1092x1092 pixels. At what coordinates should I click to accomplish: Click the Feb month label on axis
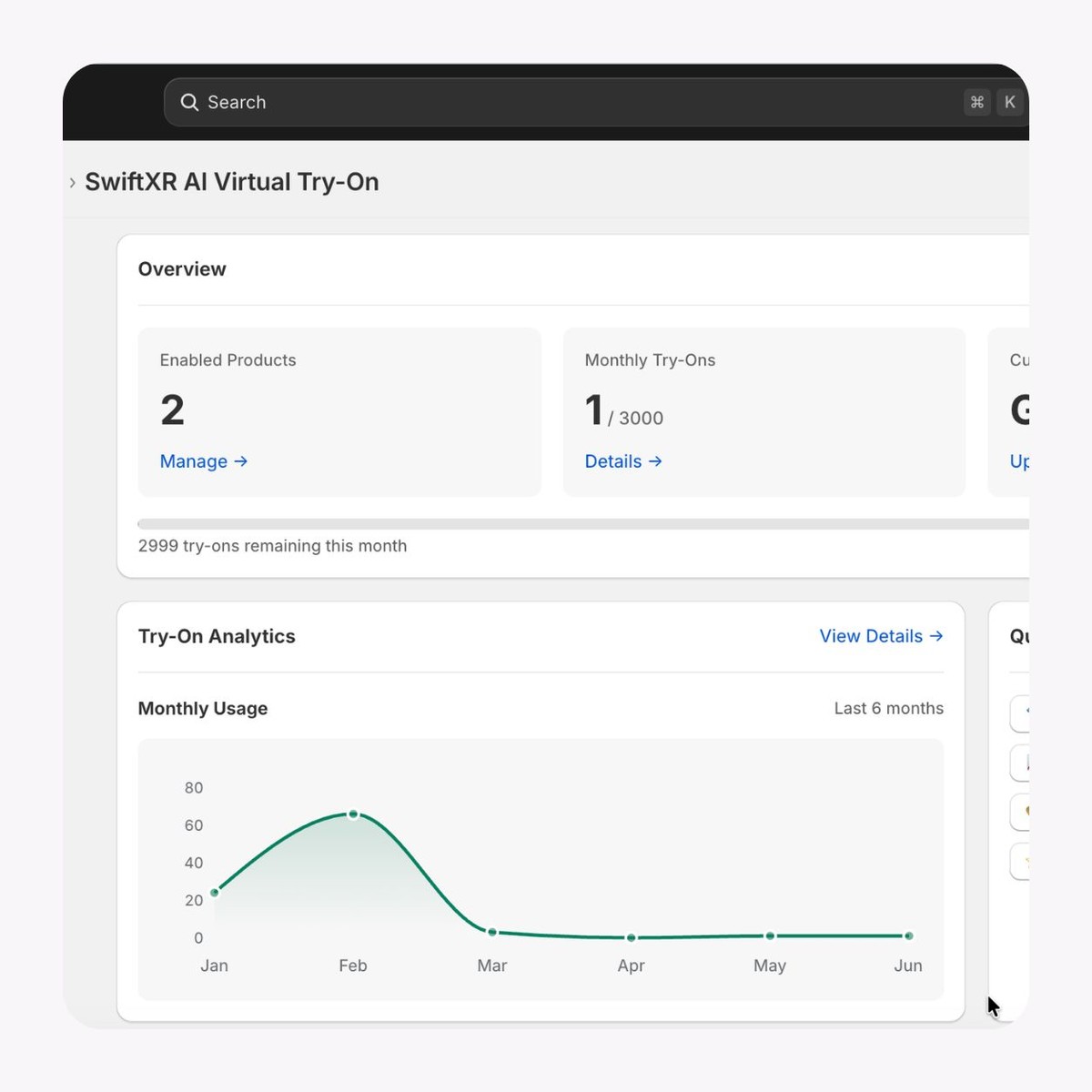pyautogui.click(x=353, y=966)
